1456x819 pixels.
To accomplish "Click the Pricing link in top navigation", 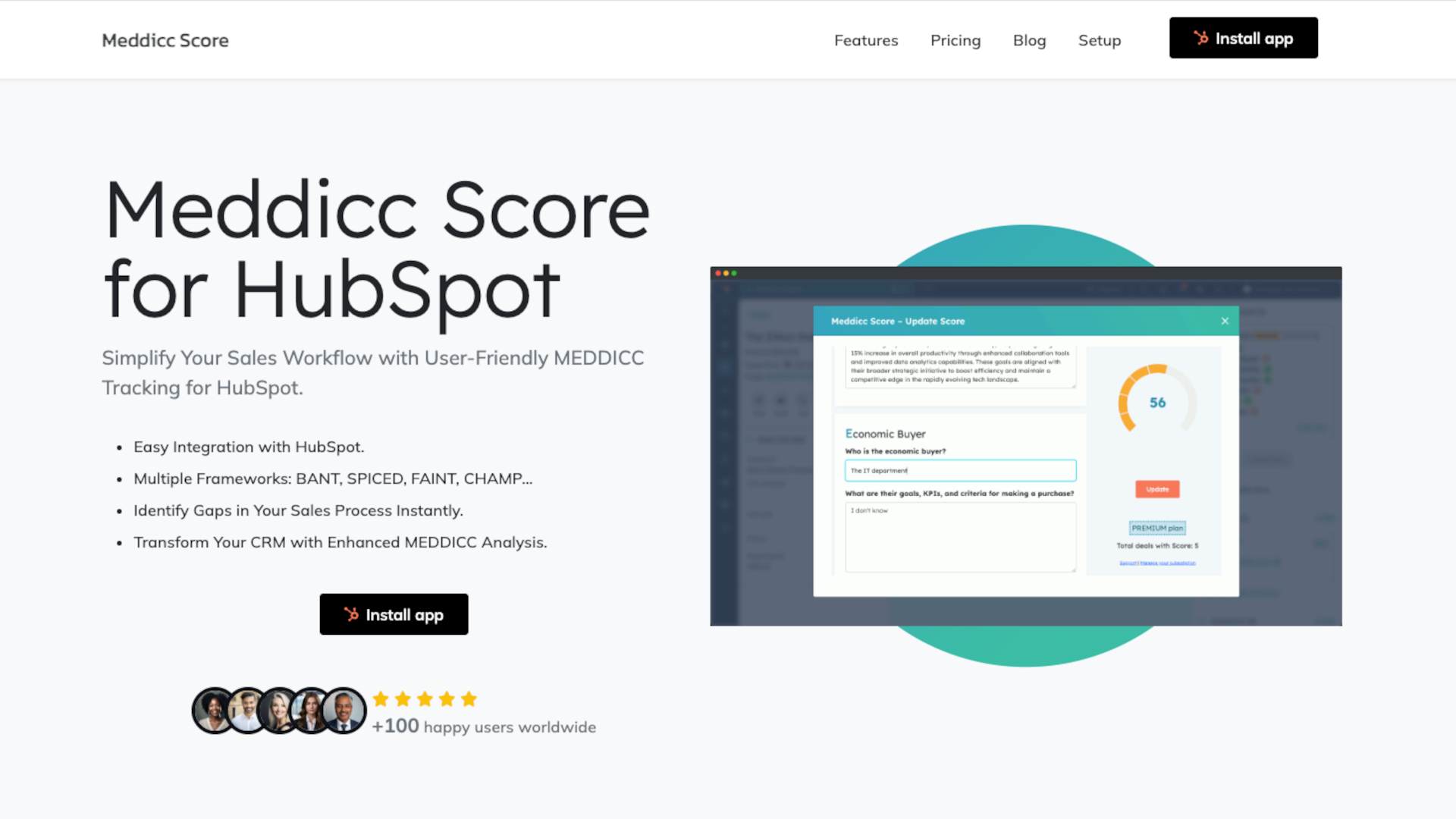I will click(x=955, y=40).
